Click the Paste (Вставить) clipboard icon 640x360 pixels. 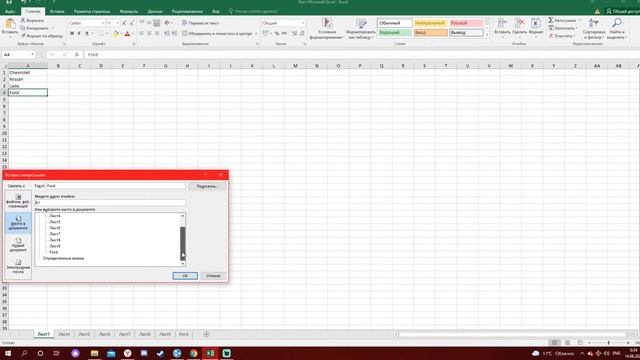click(10, 24)
